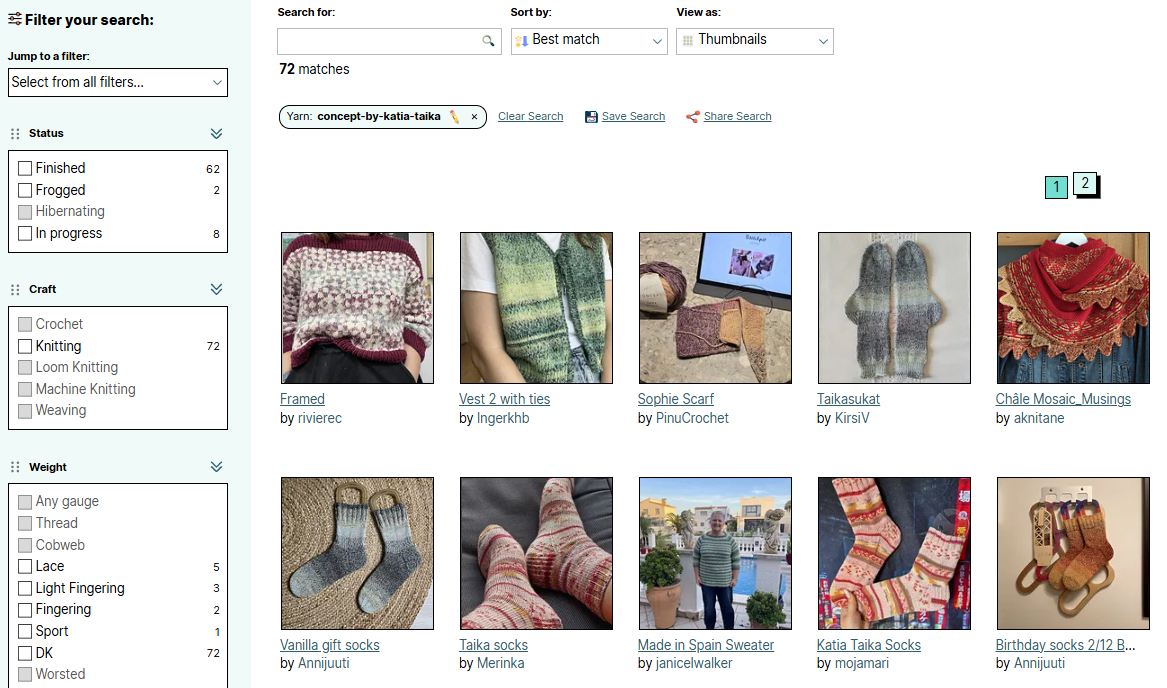The height and width of the screenshot is (688, 1167).
Task: Click the Save Search floppy disk icon
Action: tap(591, 117)
